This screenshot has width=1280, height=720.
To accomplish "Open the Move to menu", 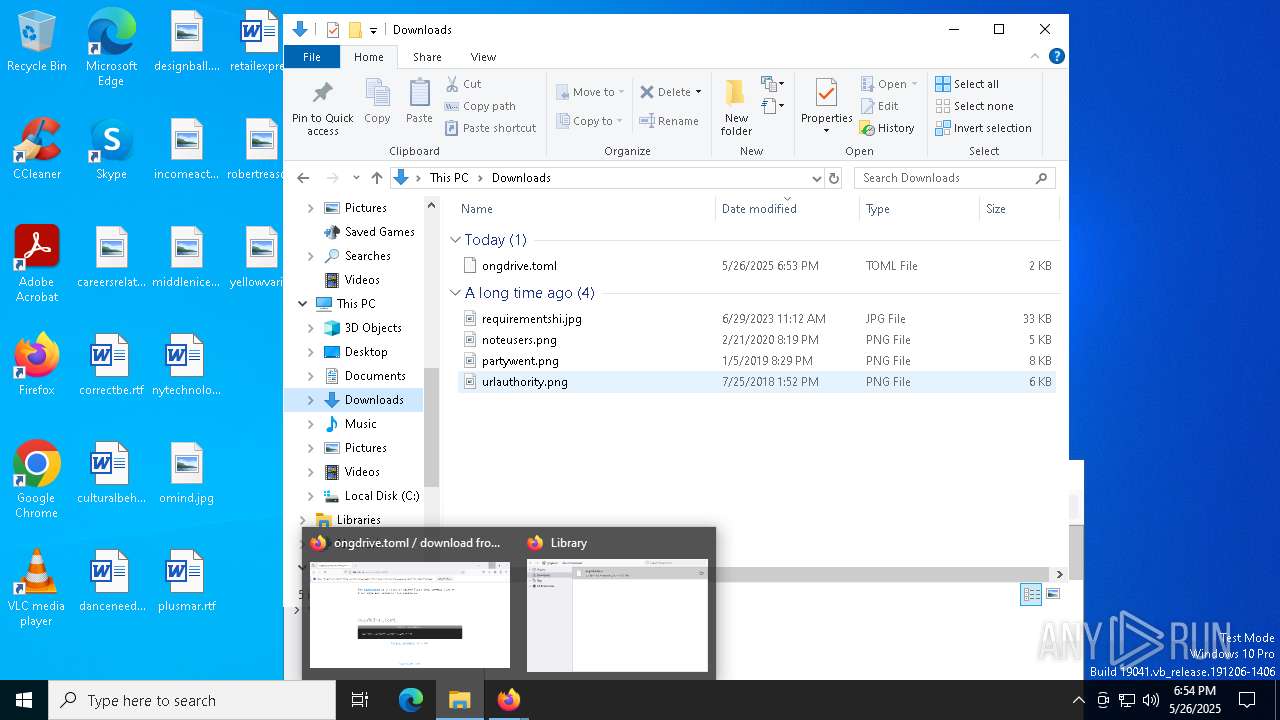I will point(590,92).
